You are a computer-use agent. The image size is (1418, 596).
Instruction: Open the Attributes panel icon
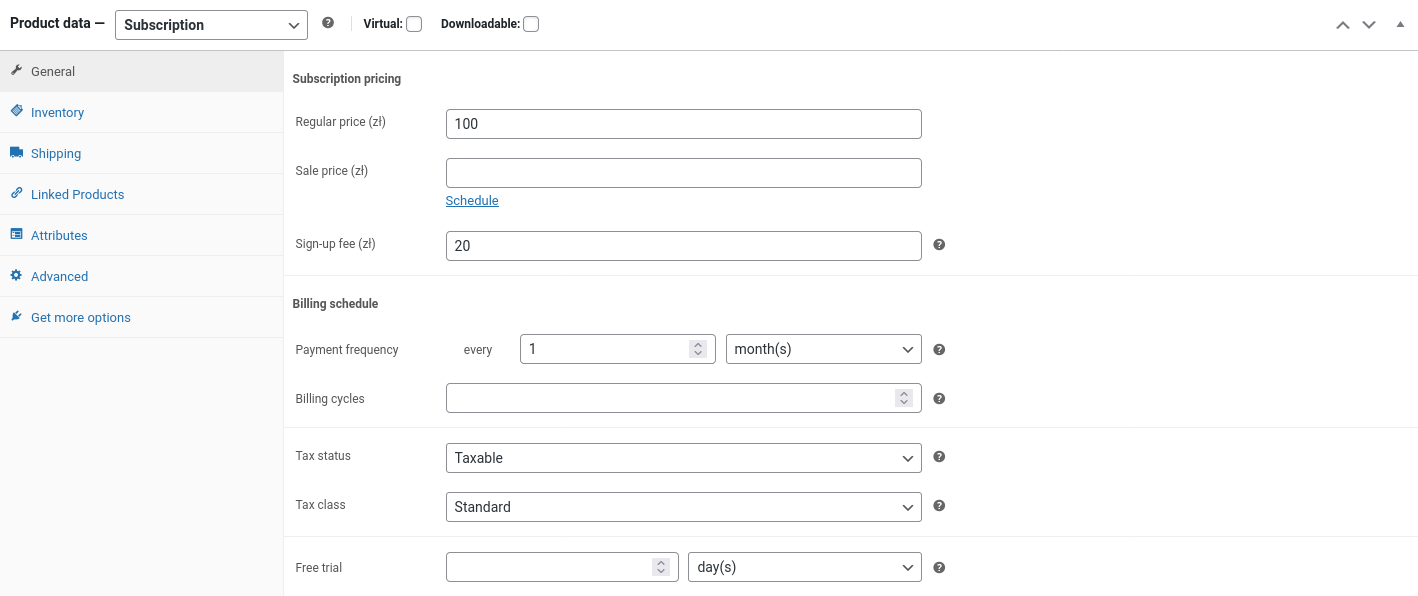[15, 234]
